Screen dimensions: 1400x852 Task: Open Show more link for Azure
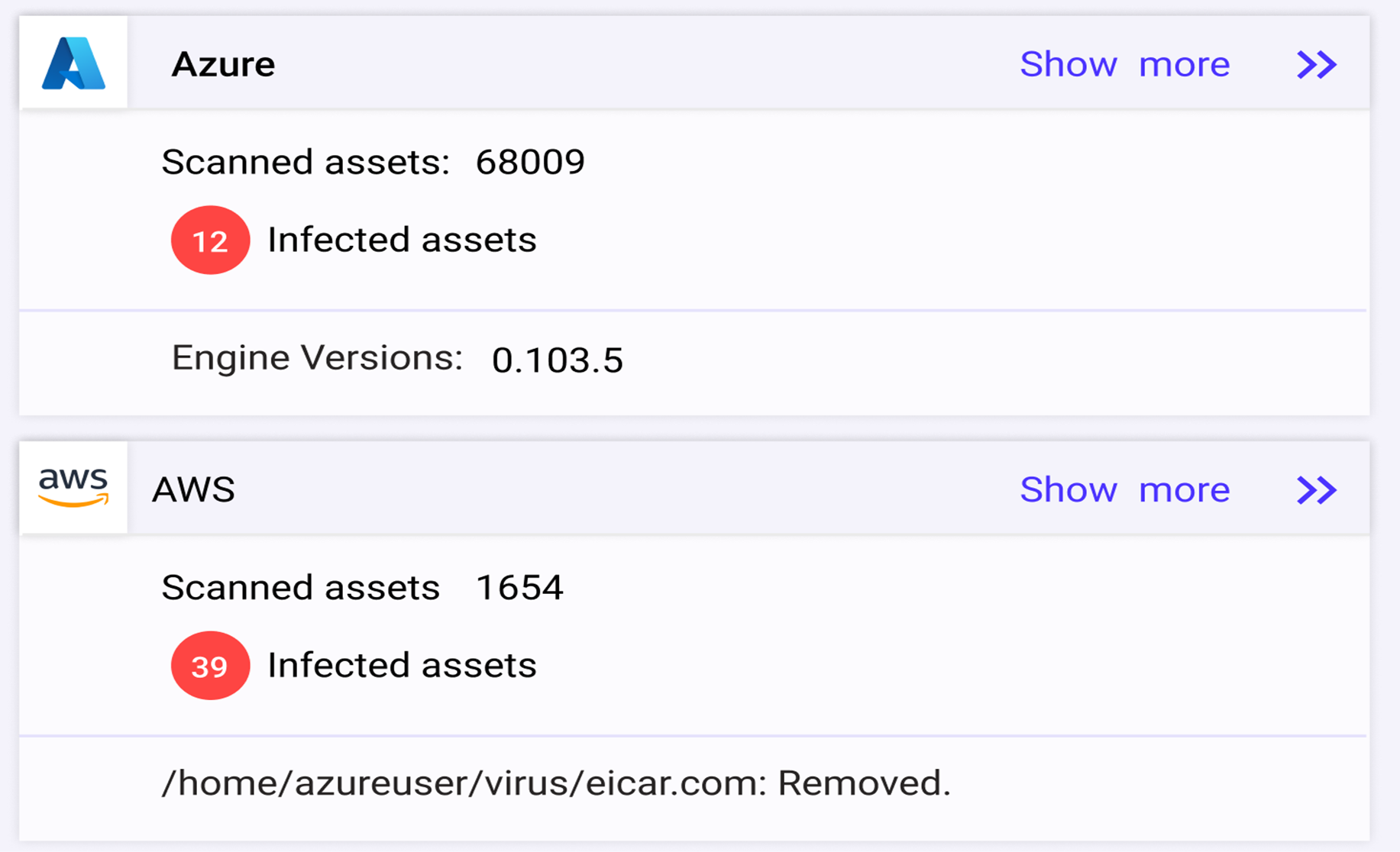1125,64
